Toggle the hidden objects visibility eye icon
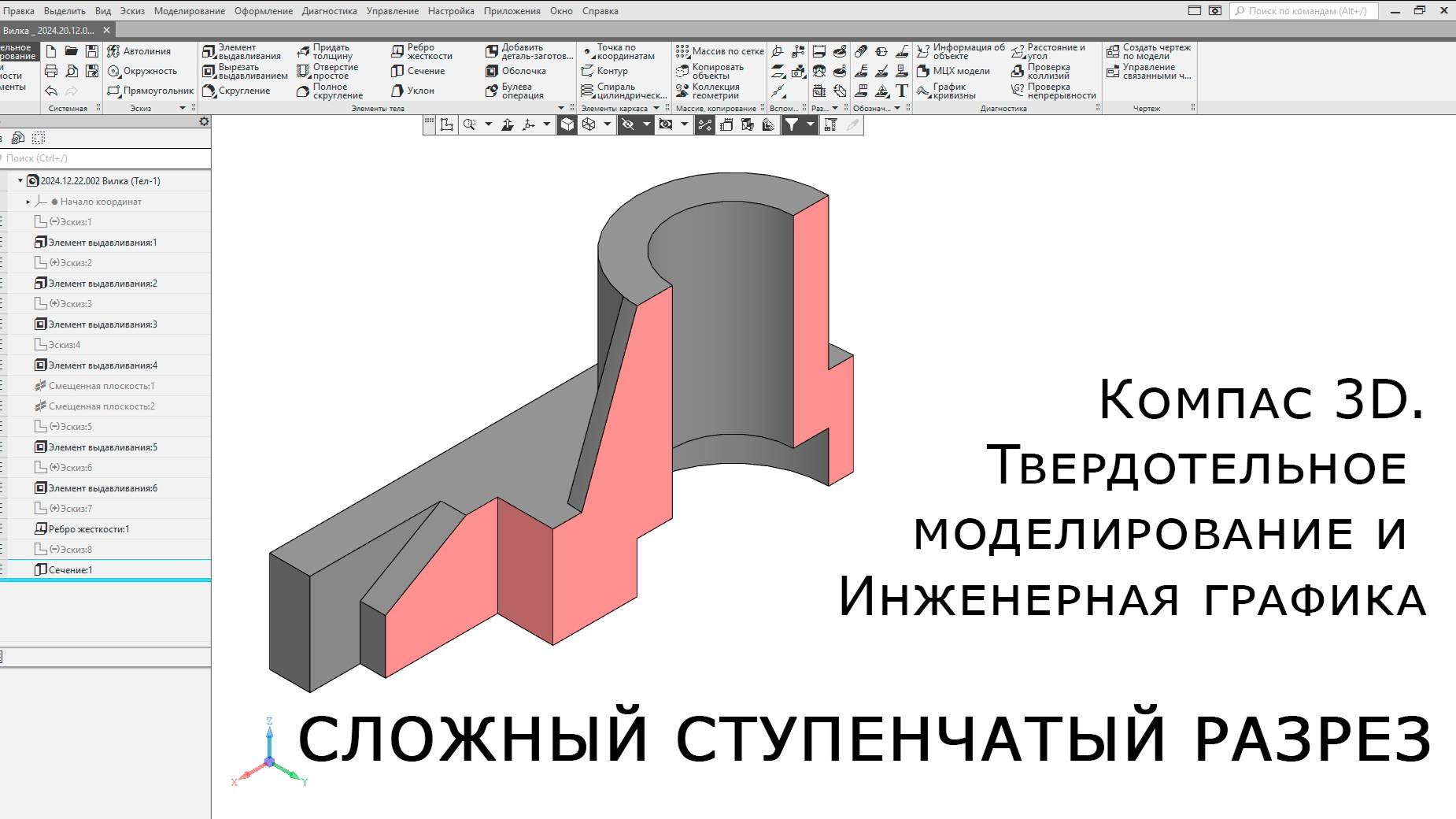The height and width of the screenshot is (819, 1456). pos(627,124)
